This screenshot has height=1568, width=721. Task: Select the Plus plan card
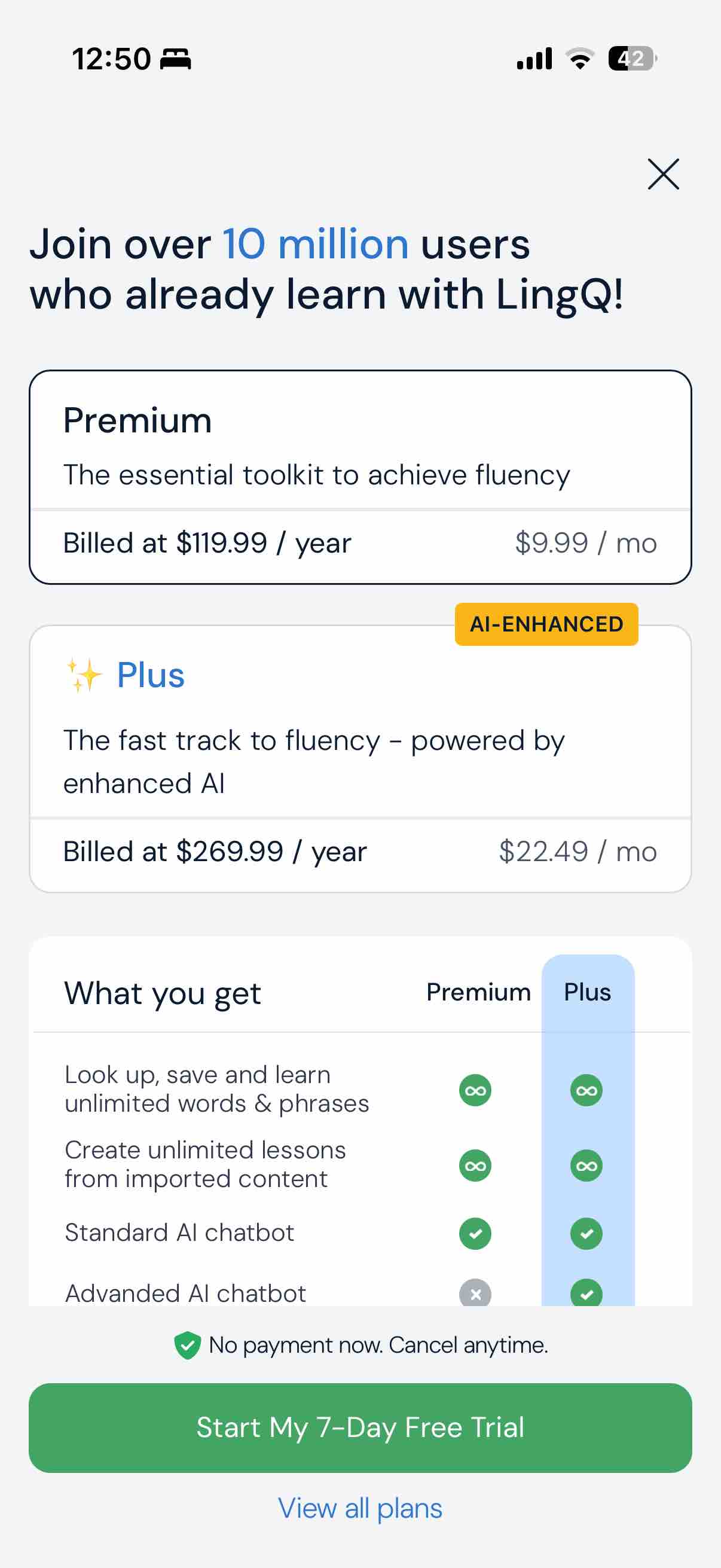(x=360, y=758)
